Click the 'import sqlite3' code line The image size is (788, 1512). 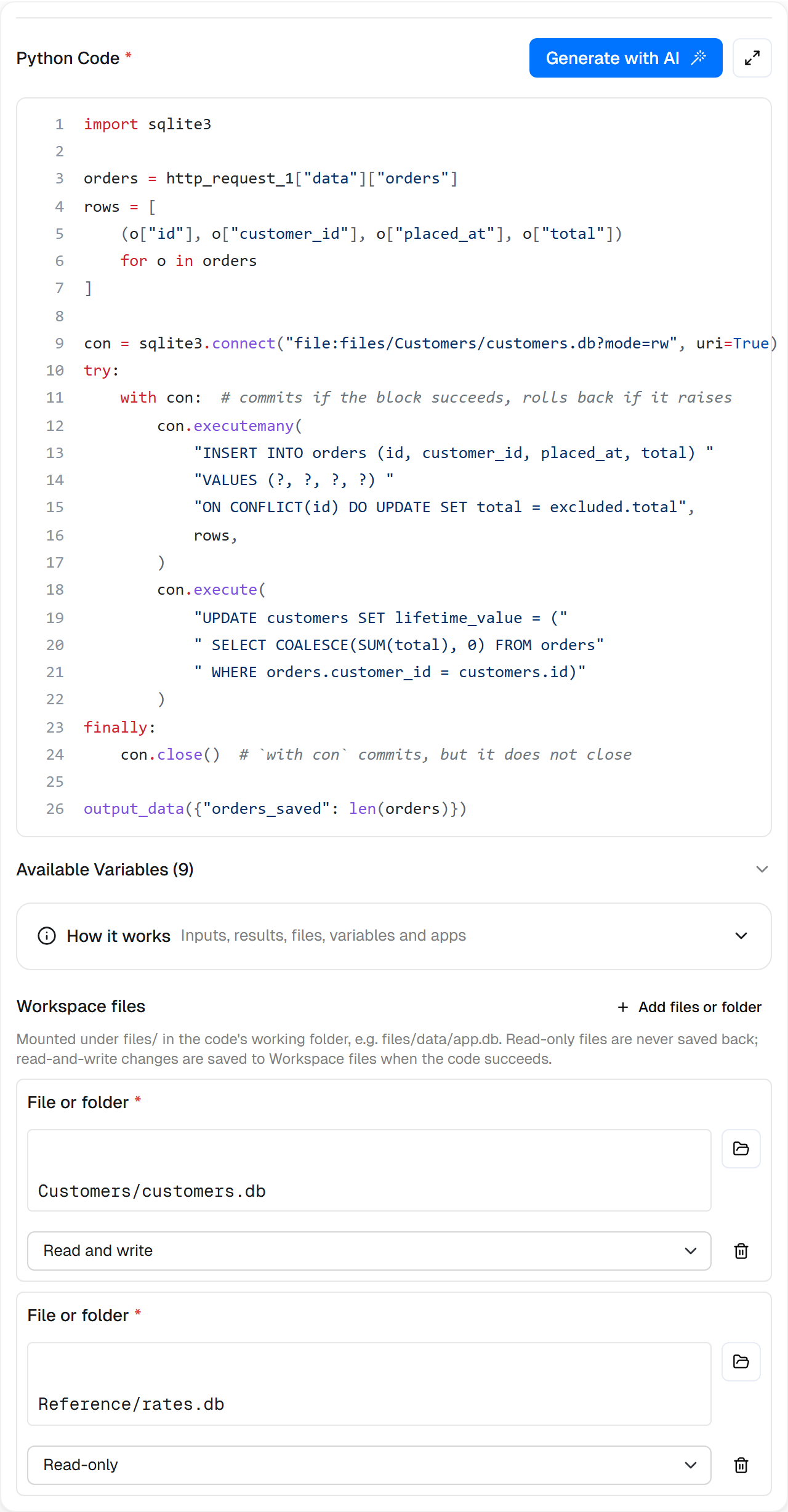click(x=148, y=124)
